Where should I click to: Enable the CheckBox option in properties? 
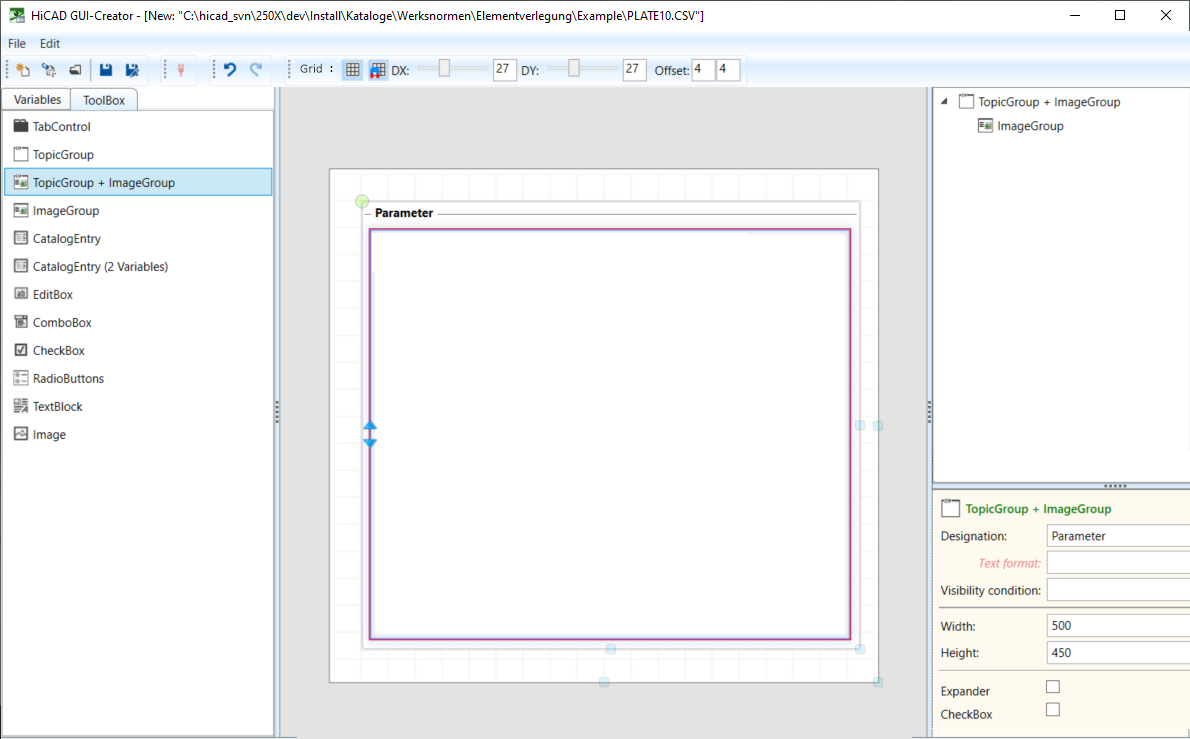click(1052, 710)
